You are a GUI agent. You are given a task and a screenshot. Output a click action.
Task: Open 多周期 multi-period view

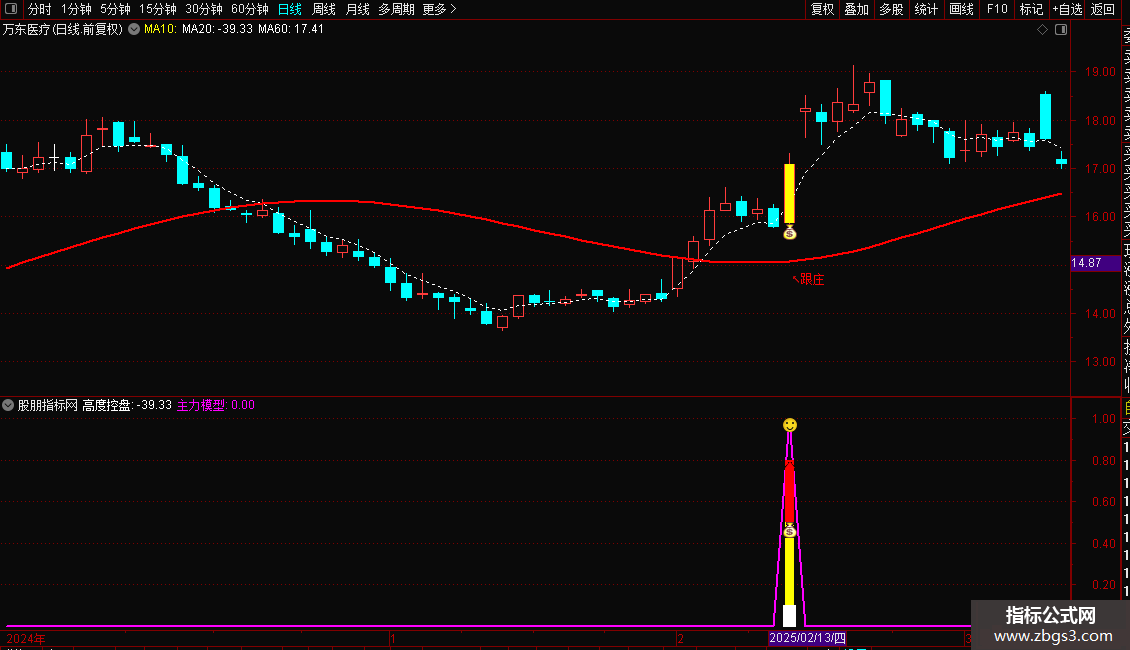point(396,9)
